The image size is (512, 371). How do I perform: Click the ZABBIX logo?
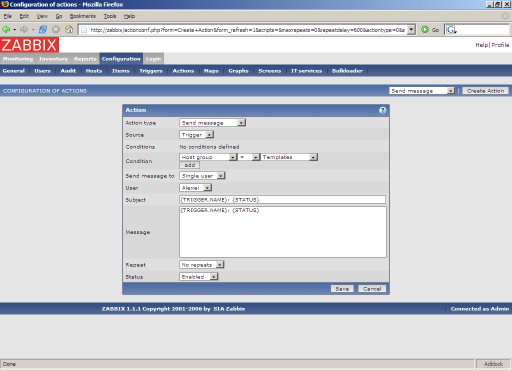coord(29,45)
